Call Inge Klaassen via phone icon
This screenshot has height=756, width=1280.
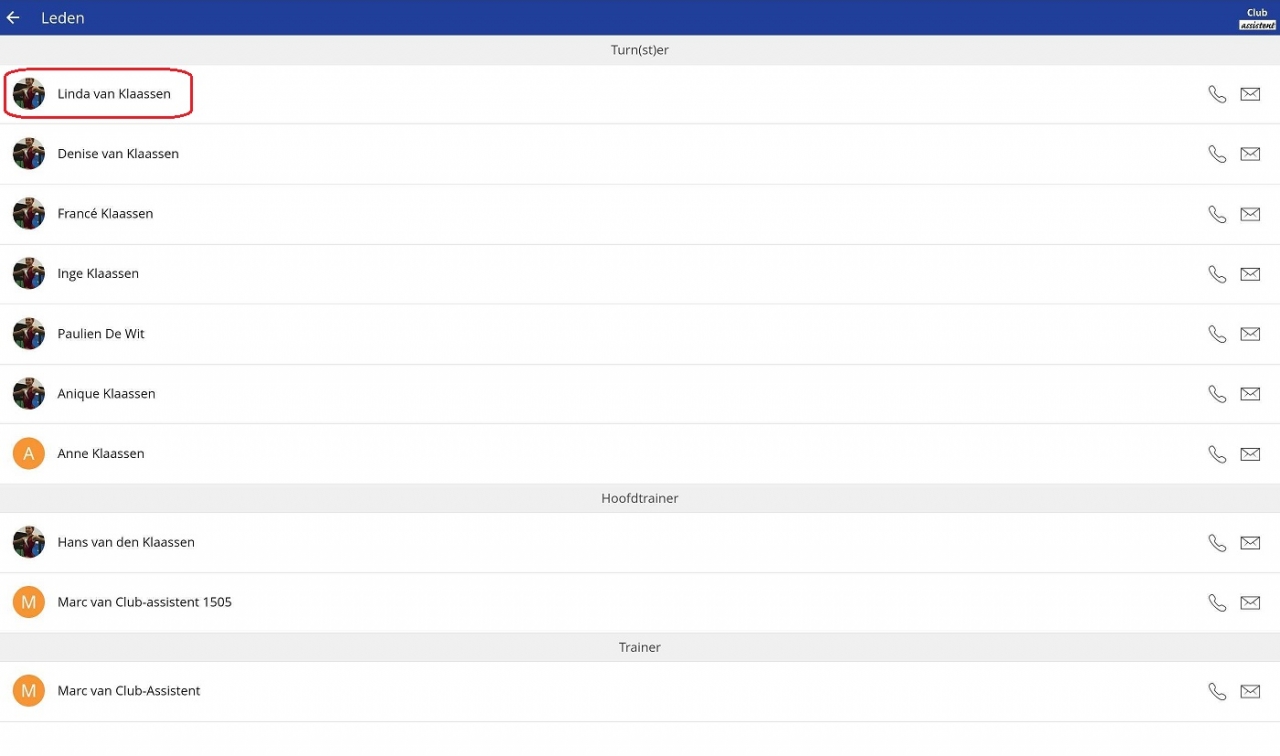coord(1217,274)
